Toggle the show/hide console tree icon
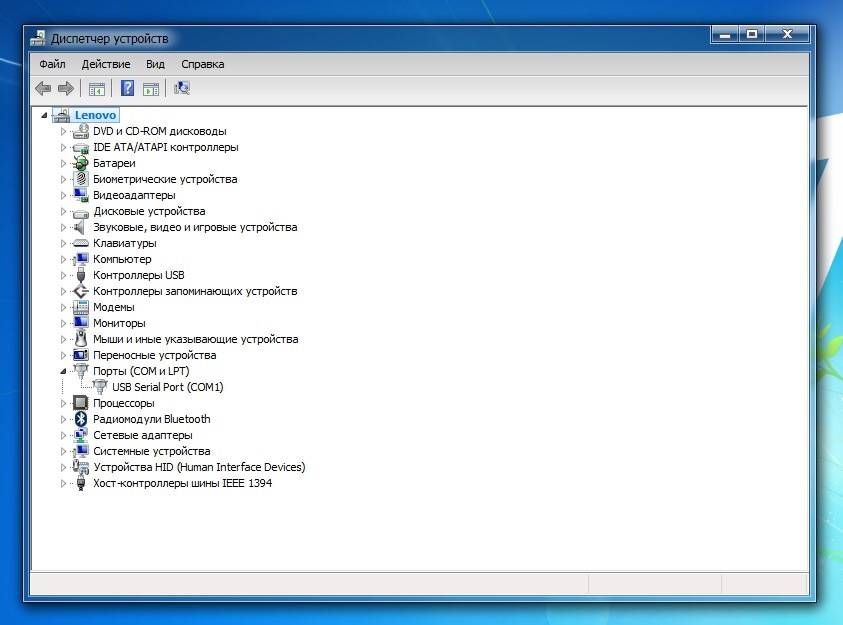 pos(97,89)
